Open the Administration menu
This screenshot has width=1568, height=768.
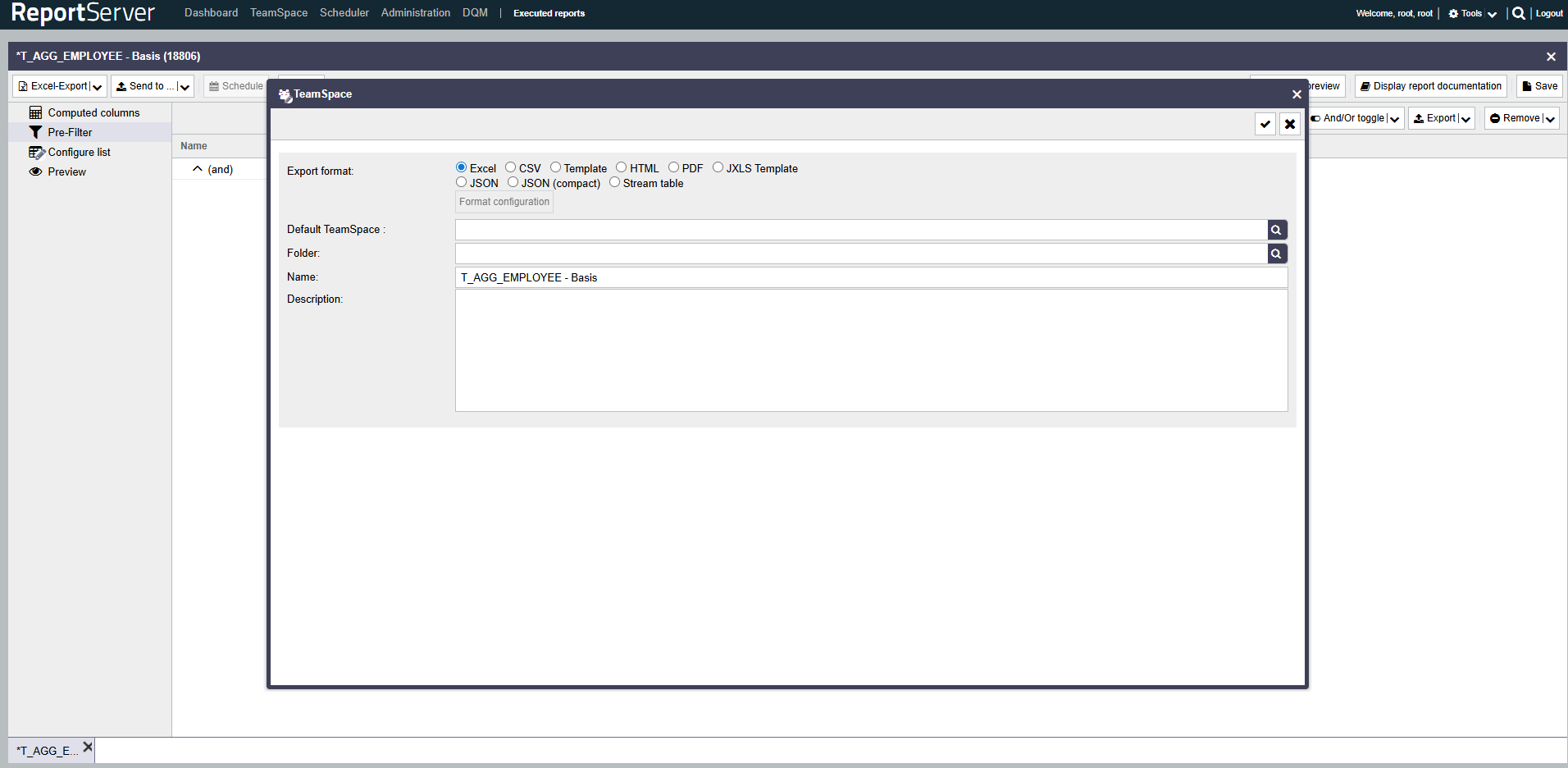point(415,13)
